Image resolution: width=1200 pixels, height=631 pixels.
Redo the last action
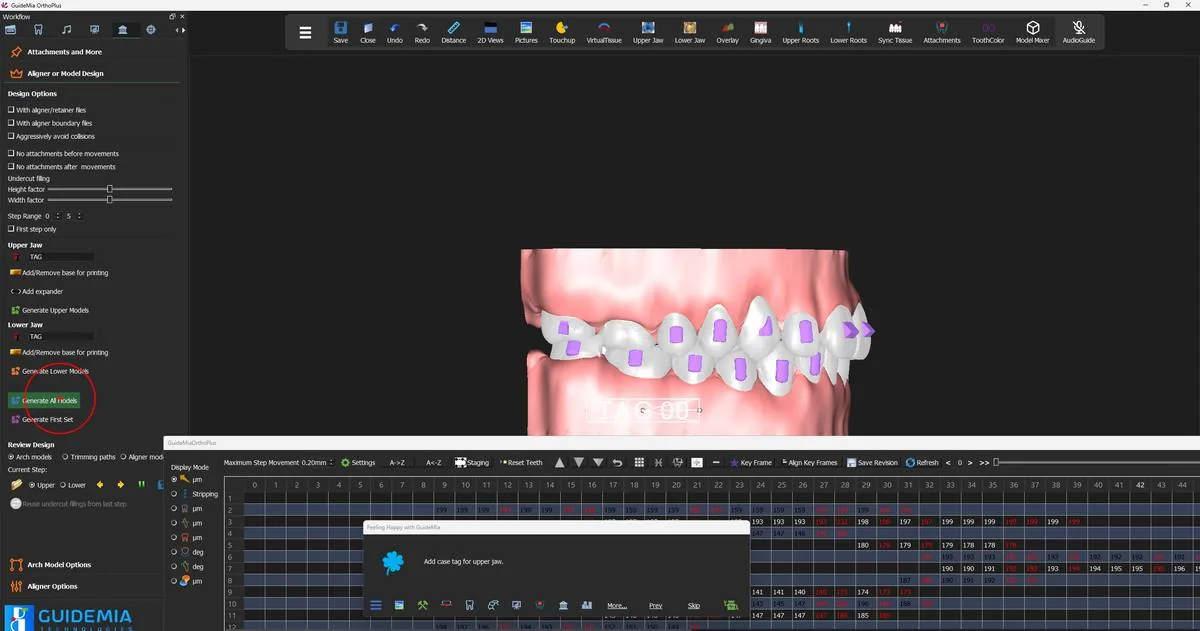(422, 32)
